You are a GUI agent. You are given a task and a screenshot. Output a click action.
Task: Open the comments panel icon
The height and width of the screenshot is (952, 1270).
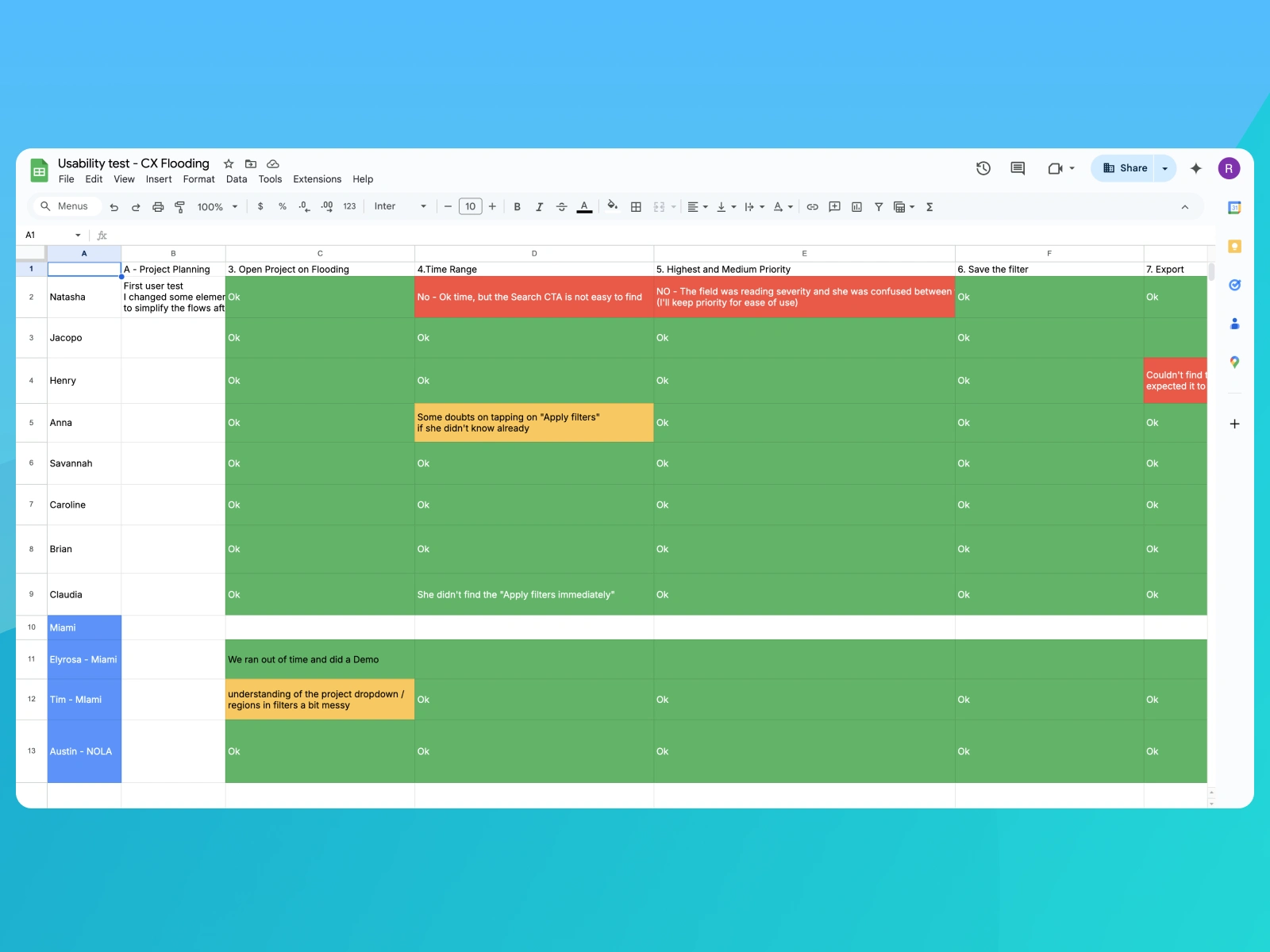click(x=1018, y=168)
